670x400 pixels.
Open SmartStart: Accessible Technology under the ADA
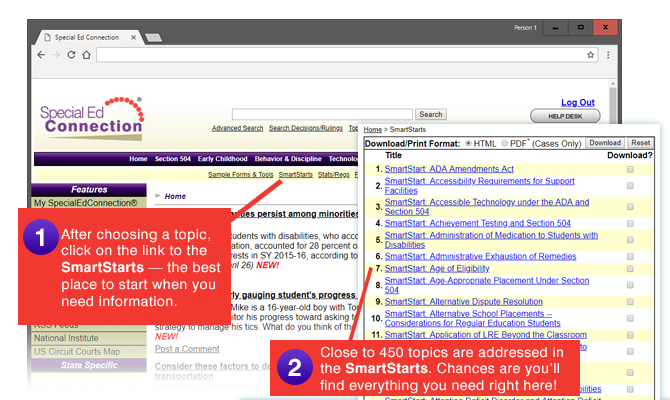(487, 207)
